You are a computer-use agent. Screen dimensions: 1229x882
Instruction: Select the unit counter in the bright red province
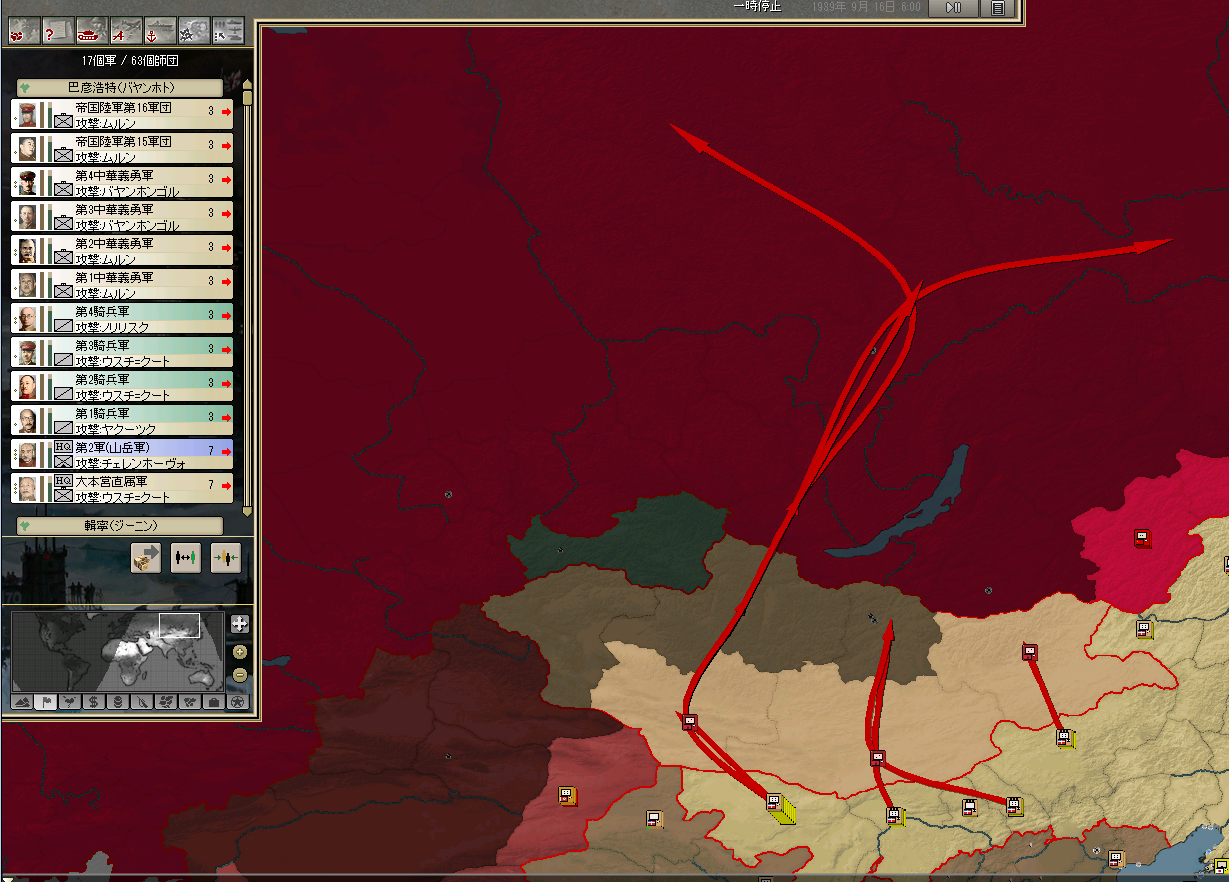pyautogui.click(x=1143, y=538)
